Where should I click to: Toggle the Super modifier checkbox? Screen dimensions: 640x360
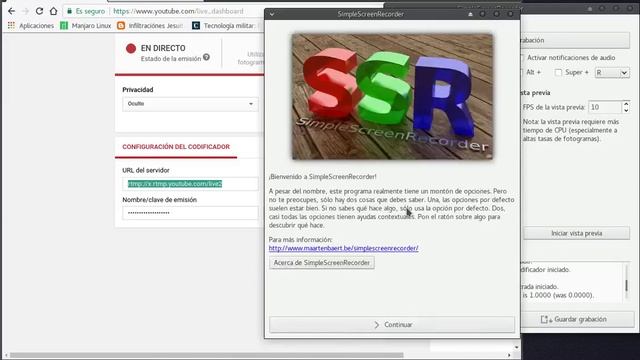(x=558, y=73)
